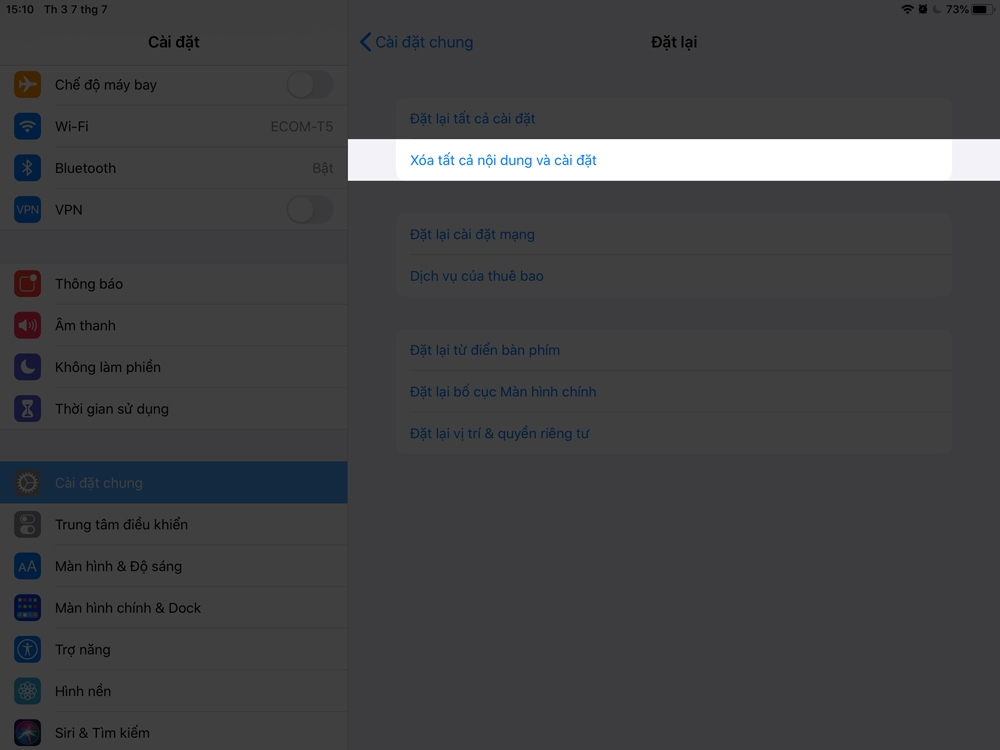Select Đặt lại vị trí & quyền riêng tư
The width and height of the screenshot is (1000, 750).
point(674,433)
